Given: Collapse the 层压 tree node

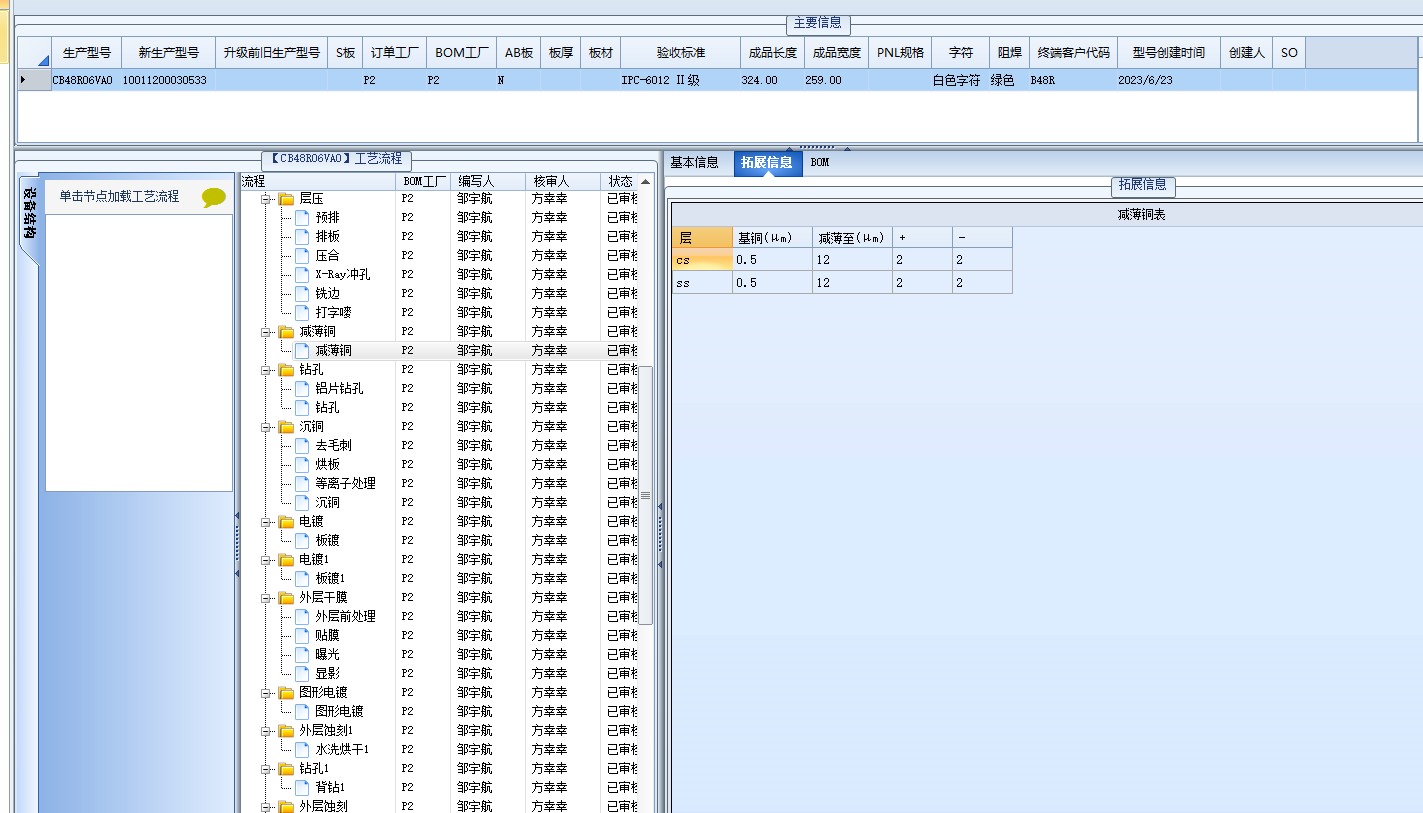Looking at the screenshot, I should coord(267,199).
